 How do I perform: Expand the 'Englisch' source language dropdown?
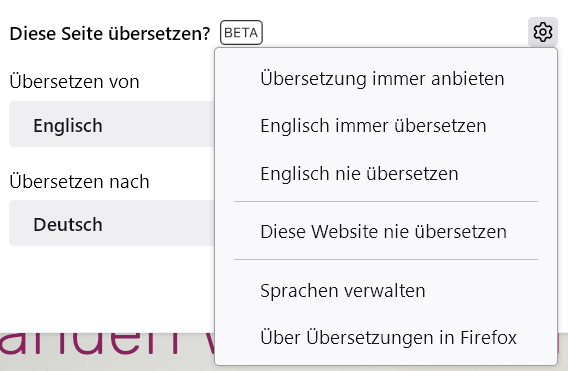pyautogui.click(x=112, y=124)
